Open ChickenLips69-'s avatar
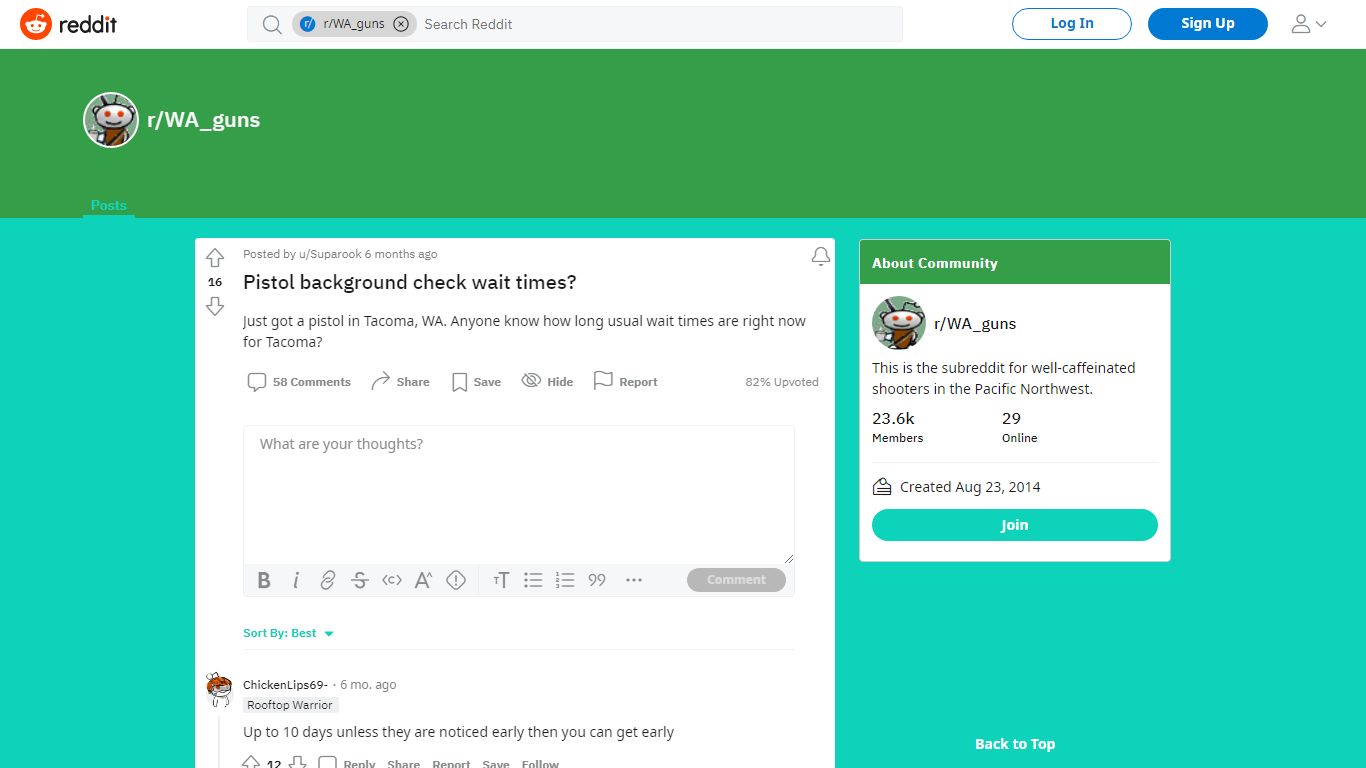Image resolution: width=1366 pixels, height=768 pixels. tap(219, 690)
